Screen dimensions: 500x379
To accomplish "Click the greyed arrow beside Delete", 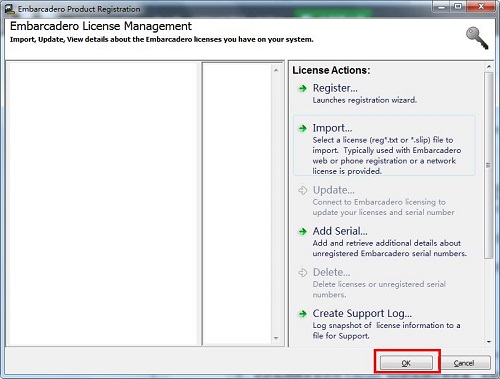I will 302,273.
